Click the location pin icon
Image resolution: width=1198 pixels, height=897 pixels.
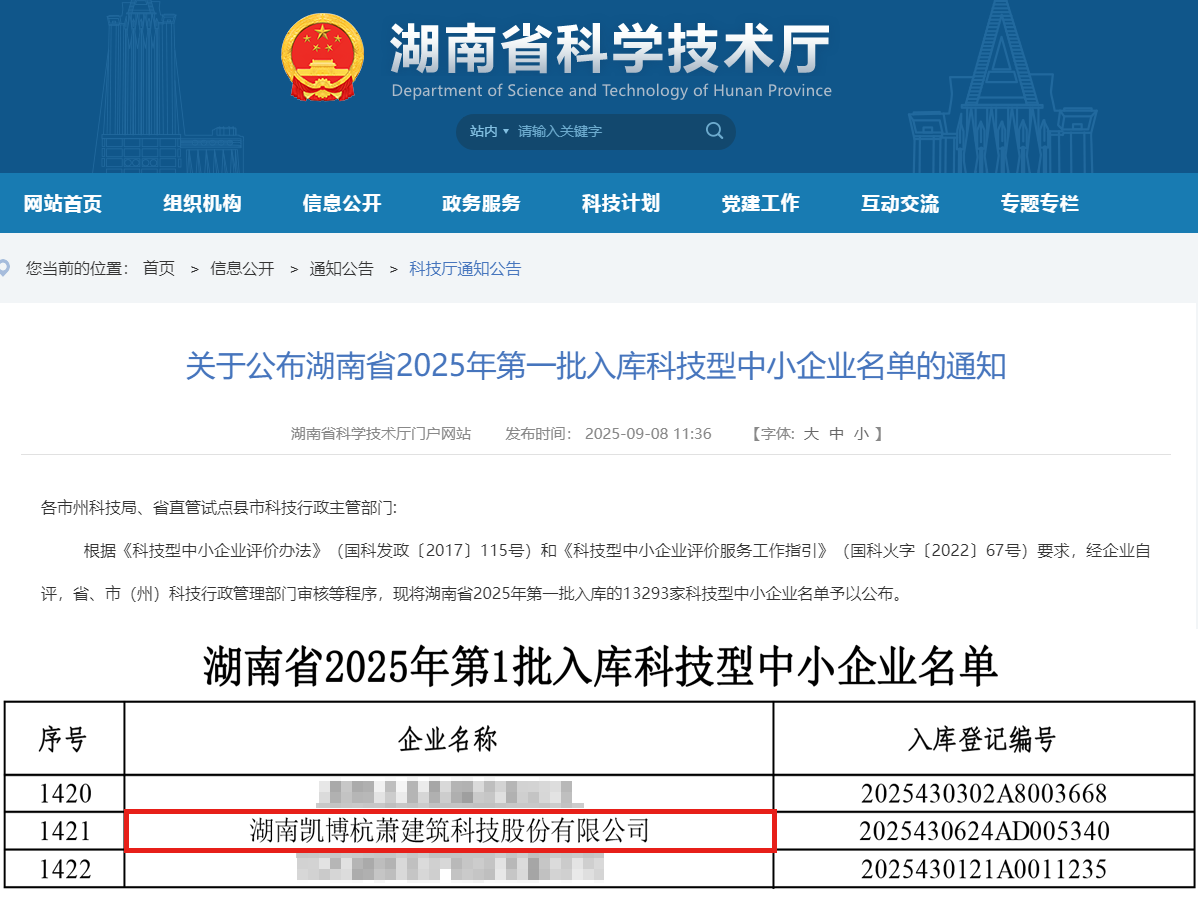5,268
